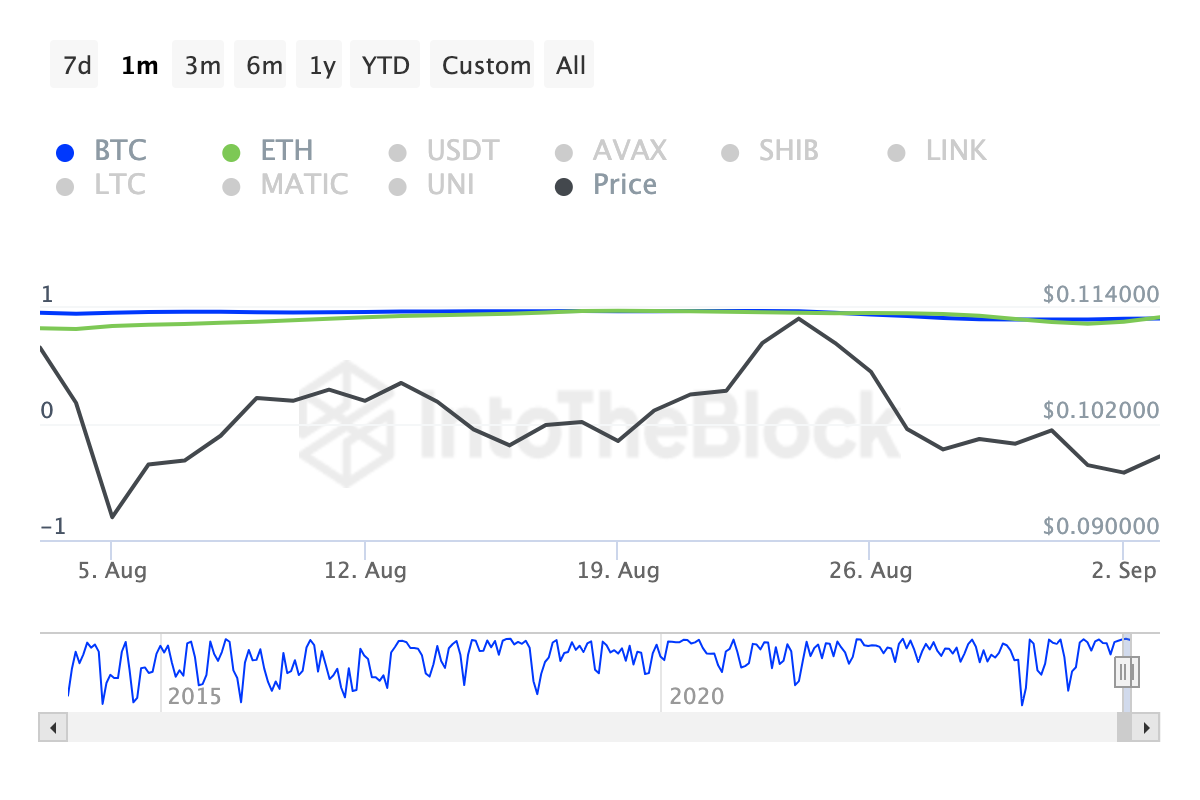Click the LINK legend dot icon
The width and height of the screenshot is (1200, 800).
[x=895, y=151]
